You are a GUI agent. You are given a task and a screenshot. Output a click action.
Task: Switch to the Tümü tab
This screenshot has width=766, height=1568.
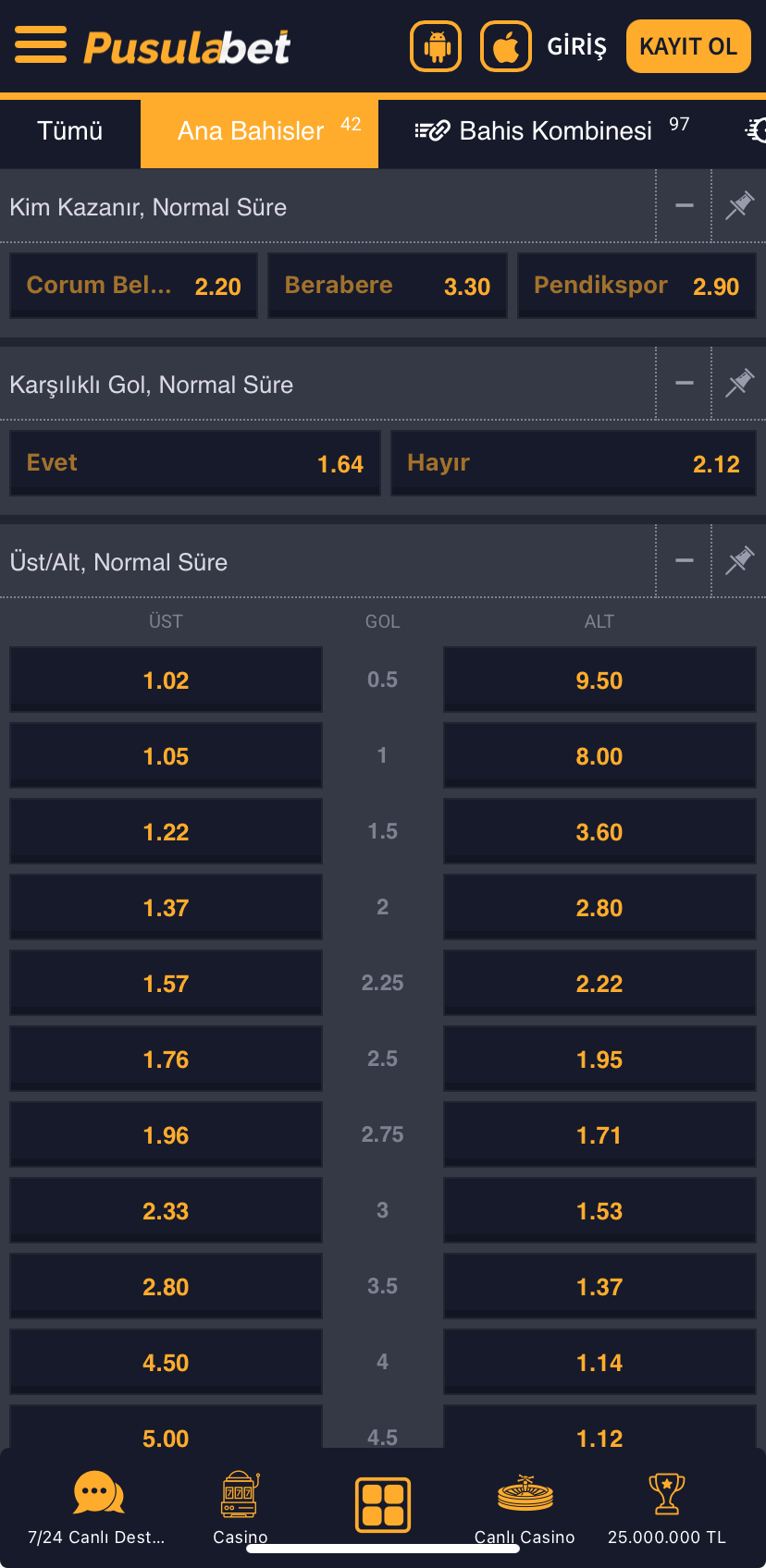click(x=70, y=131)
